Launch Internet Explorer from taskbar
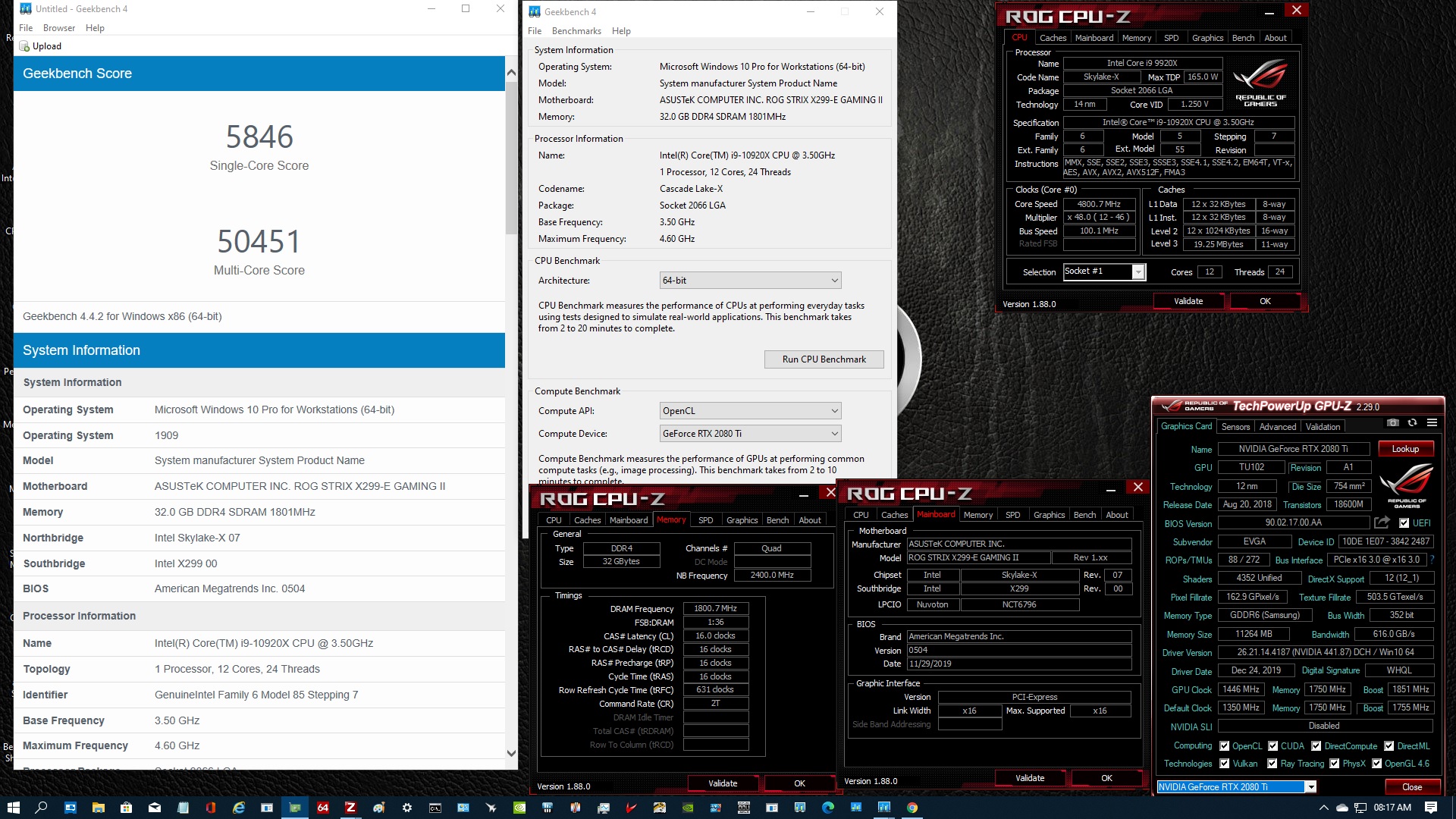 coord(238,808)
